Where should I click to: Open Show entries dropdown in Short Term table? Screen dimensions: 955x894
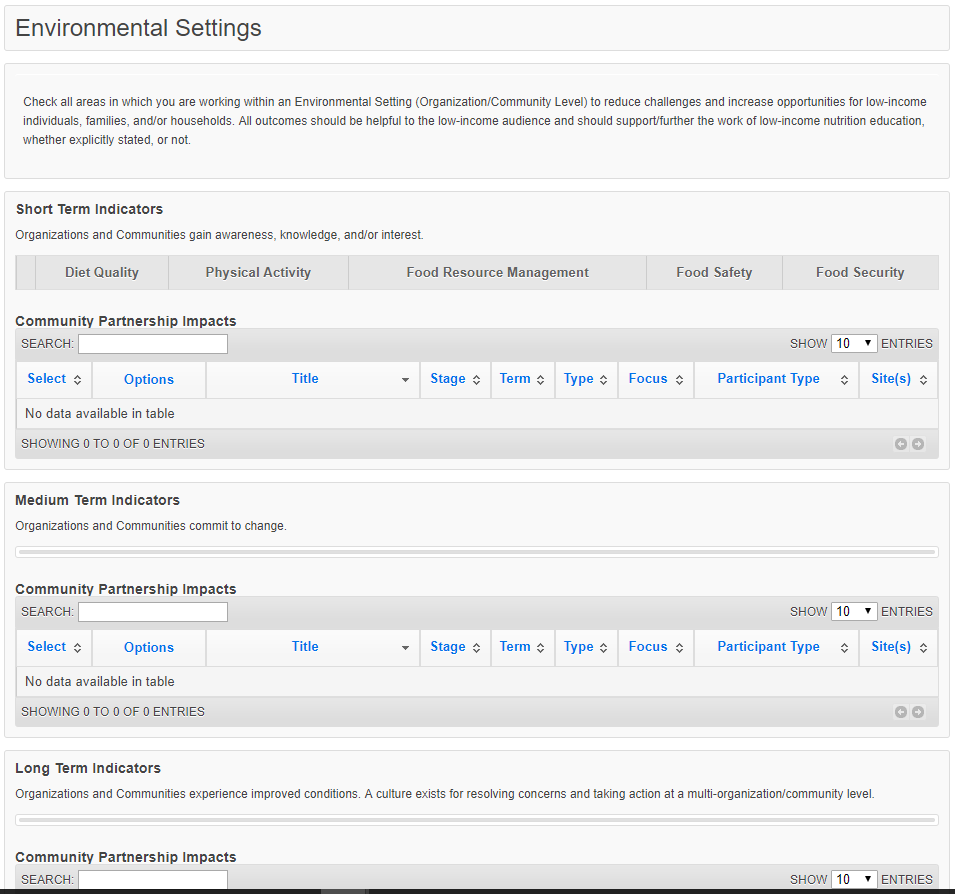coord(854,343)
